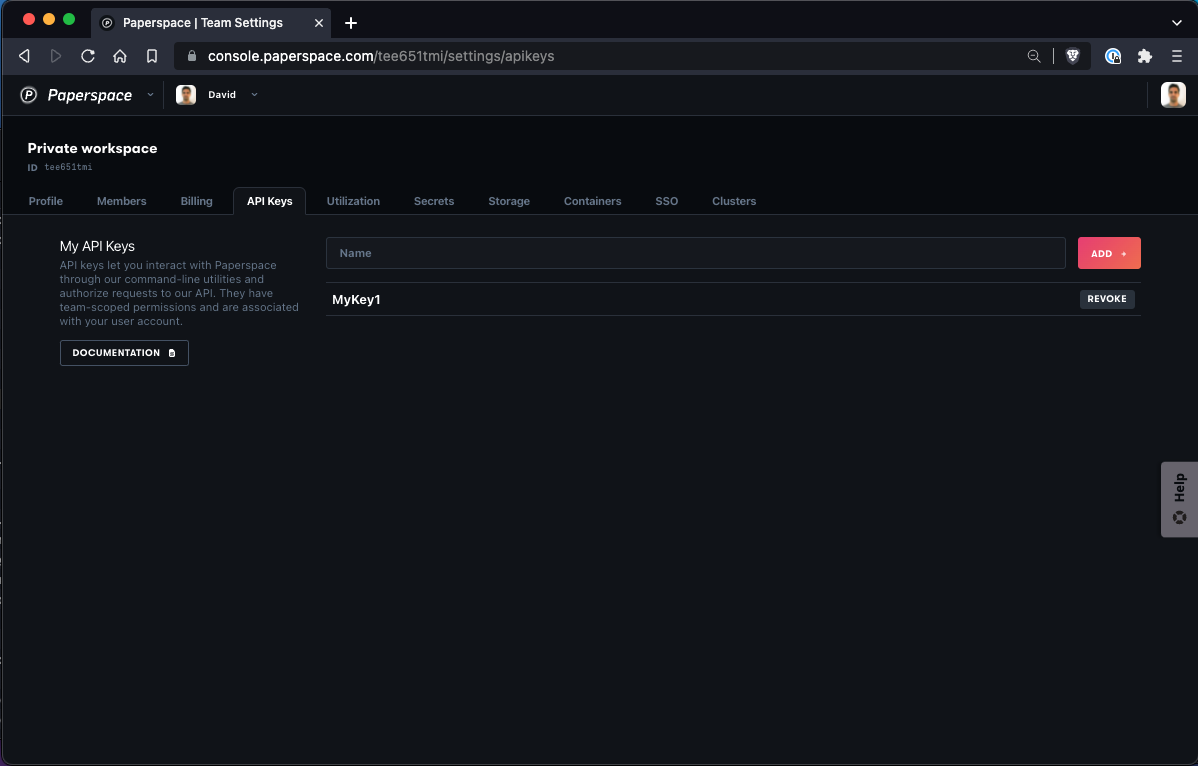Click the ADD button
This screenshot has height=766, width=1198.
coord(1109,253)
